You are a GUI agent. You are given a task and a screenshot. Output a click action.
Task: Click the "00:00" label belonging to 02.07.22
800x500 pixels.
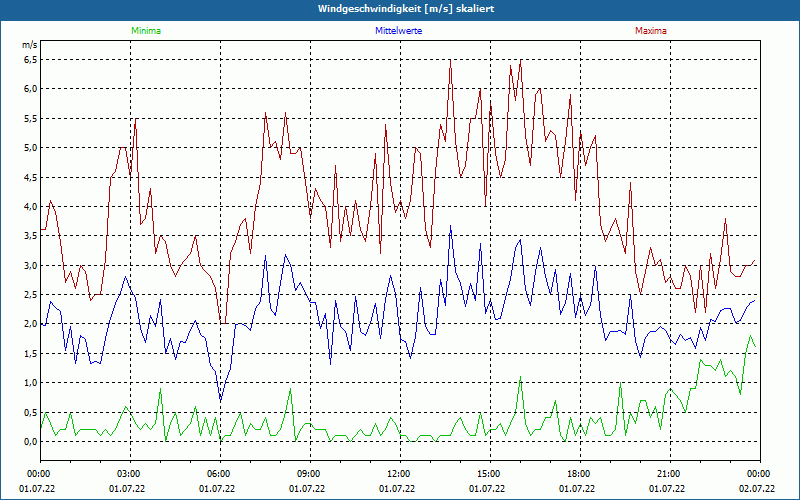tap(760, 474)
